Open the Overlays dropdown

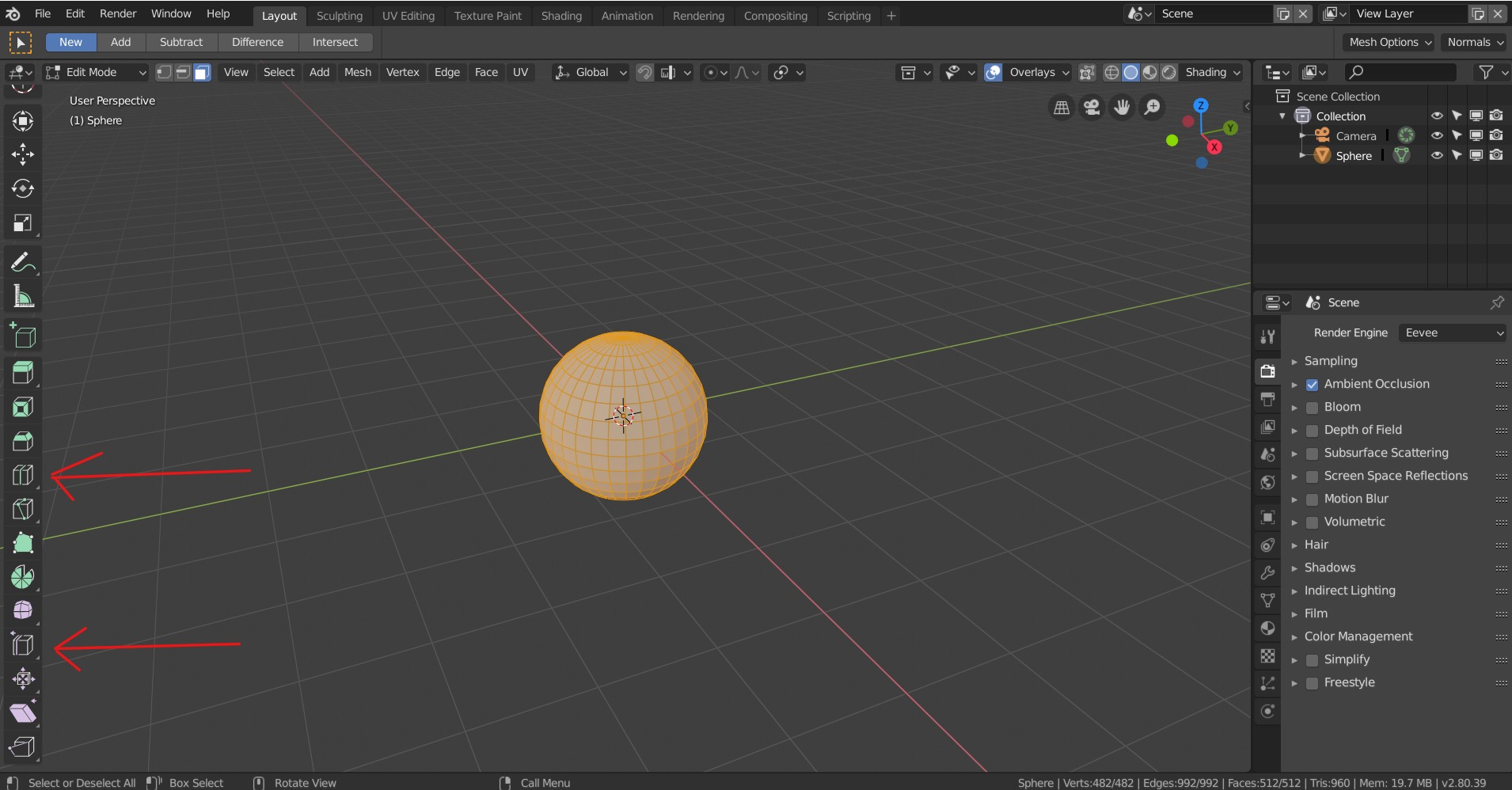pyautogui.click(x=1038, y=72)
